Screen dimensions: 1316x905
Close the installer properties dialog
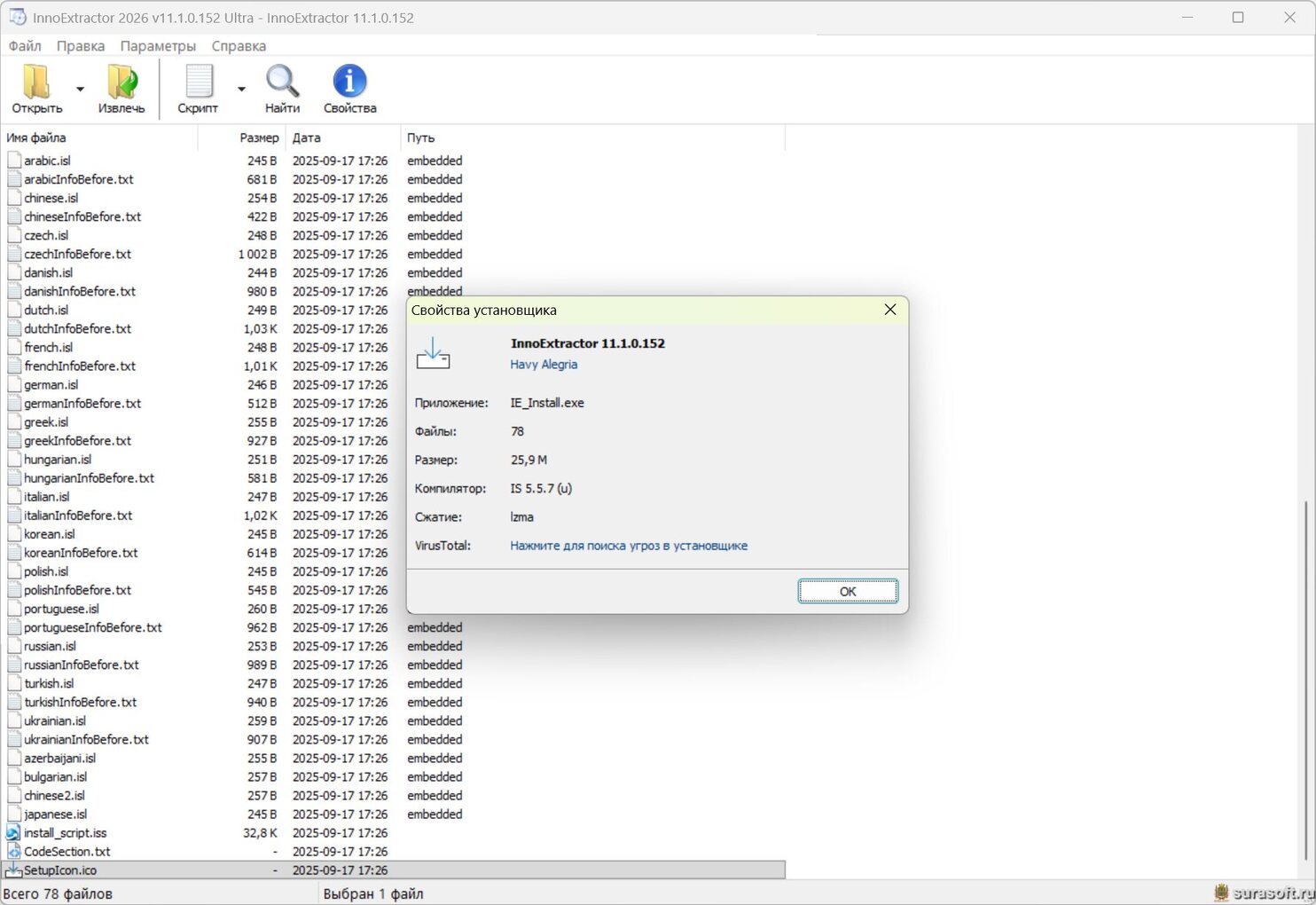point(890,310)
